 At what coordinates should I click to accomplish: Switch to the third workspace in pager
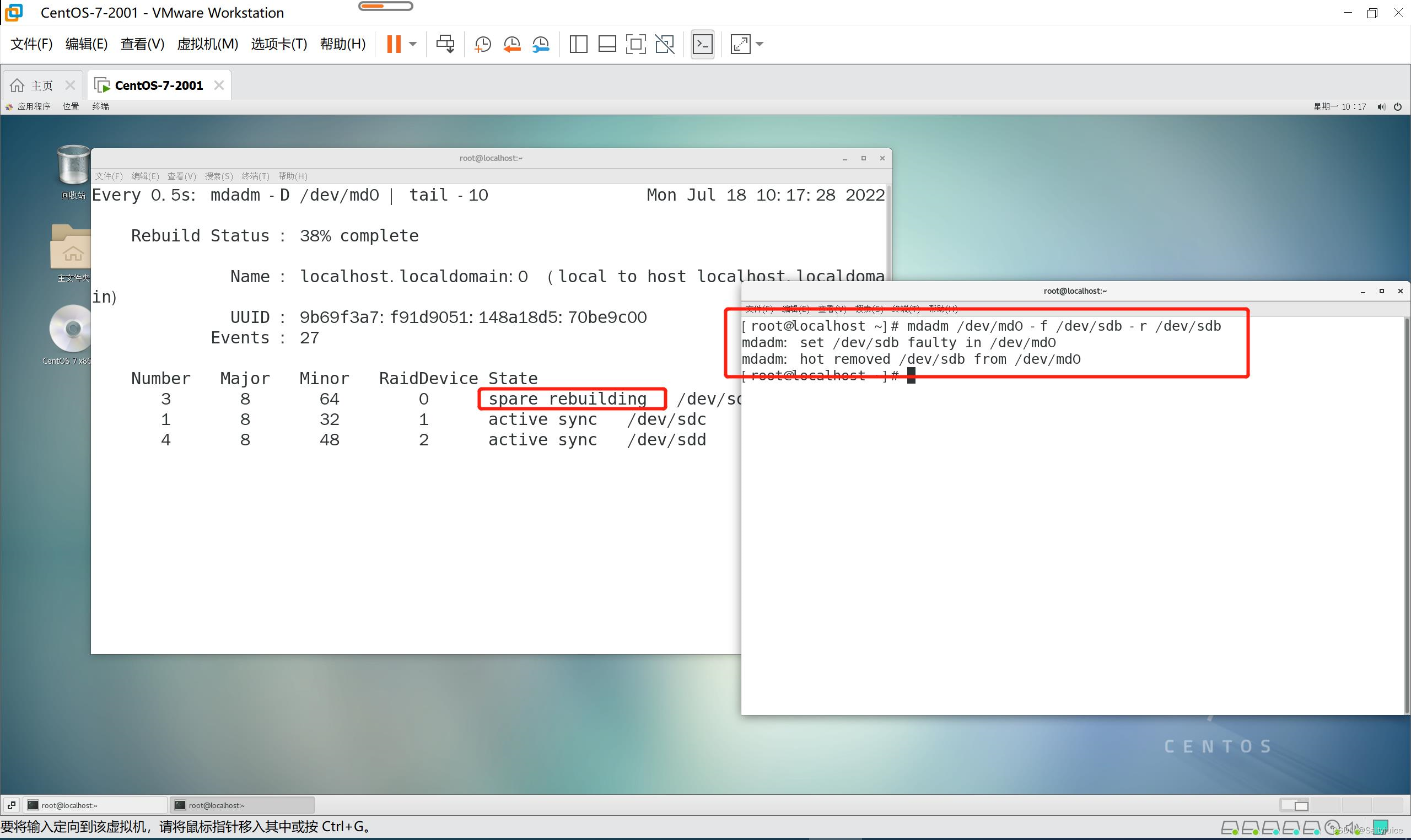[x=1356, y=805]
